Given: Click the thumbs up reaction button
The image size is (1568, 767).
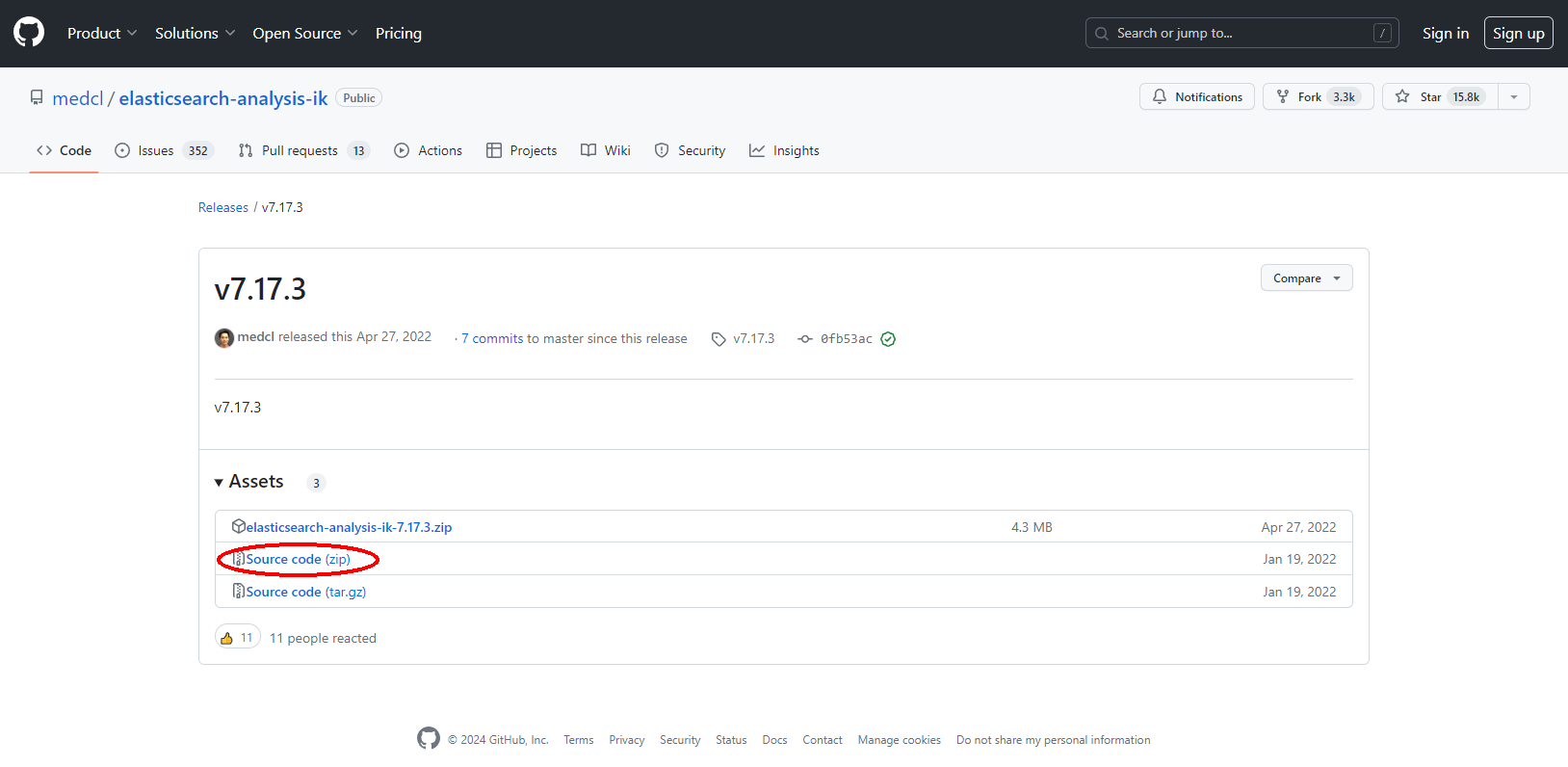Looking at the screenshot, I should (237, 638).
